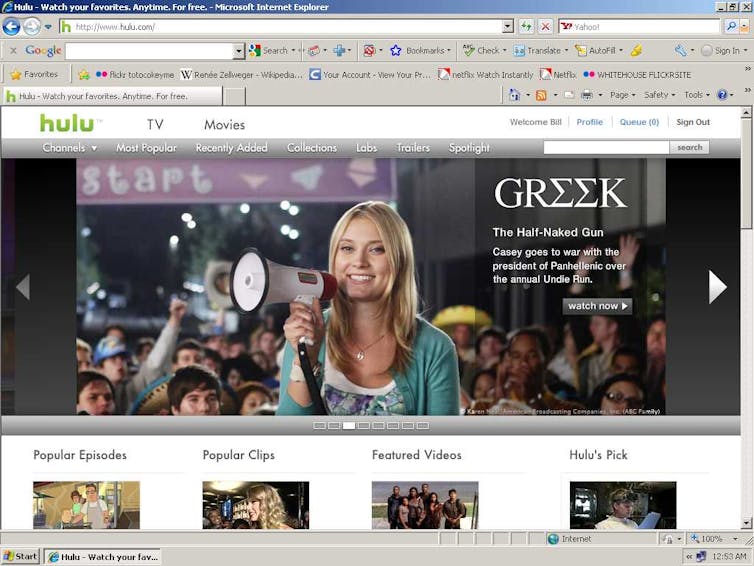This screenshot has height=566, width=754.
Task: Click the RSS feeds icon
Action: click(541, 95)
